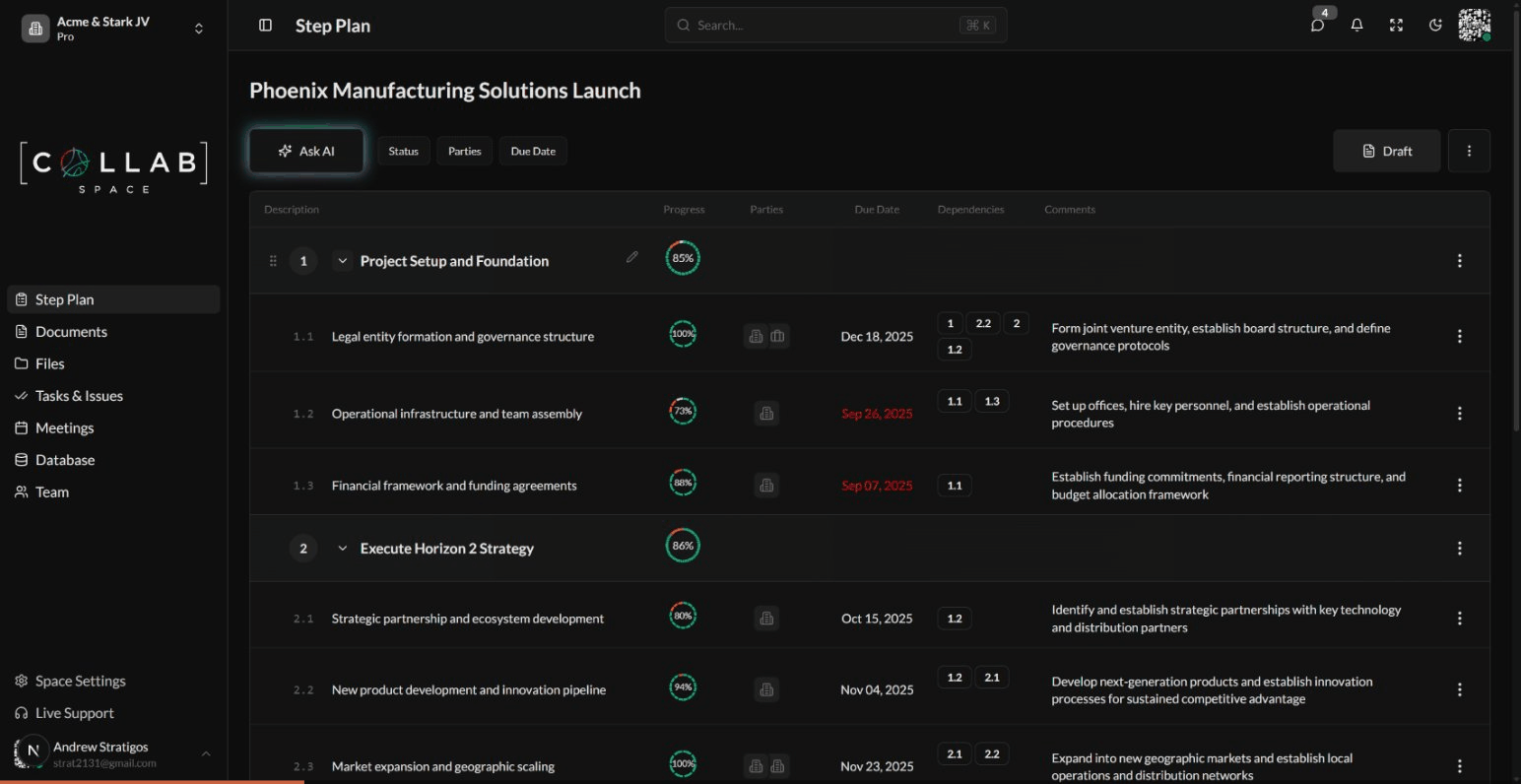Open party details on the Legal entity formation row
Viewport: 1521px width, 784px height.
[756, 336]
